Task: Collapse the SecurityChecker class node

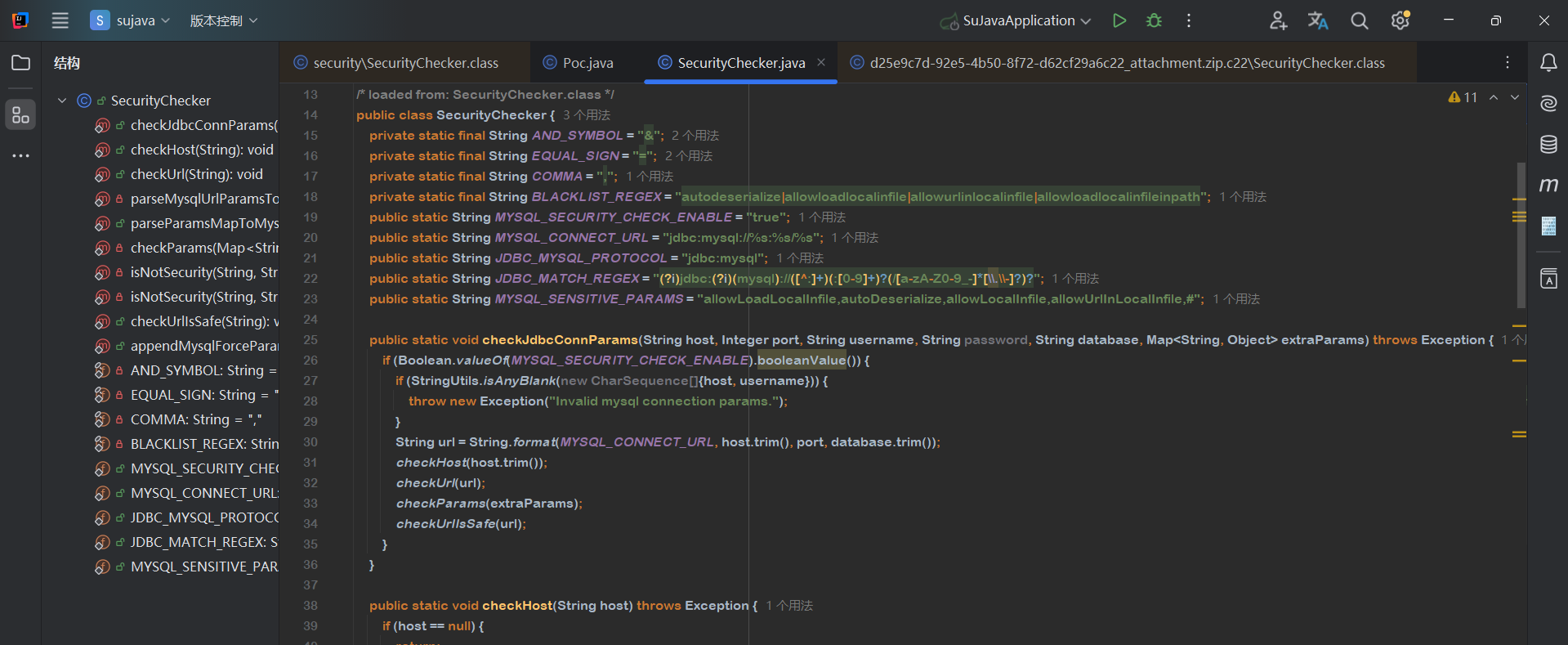Action: point(62,101)
